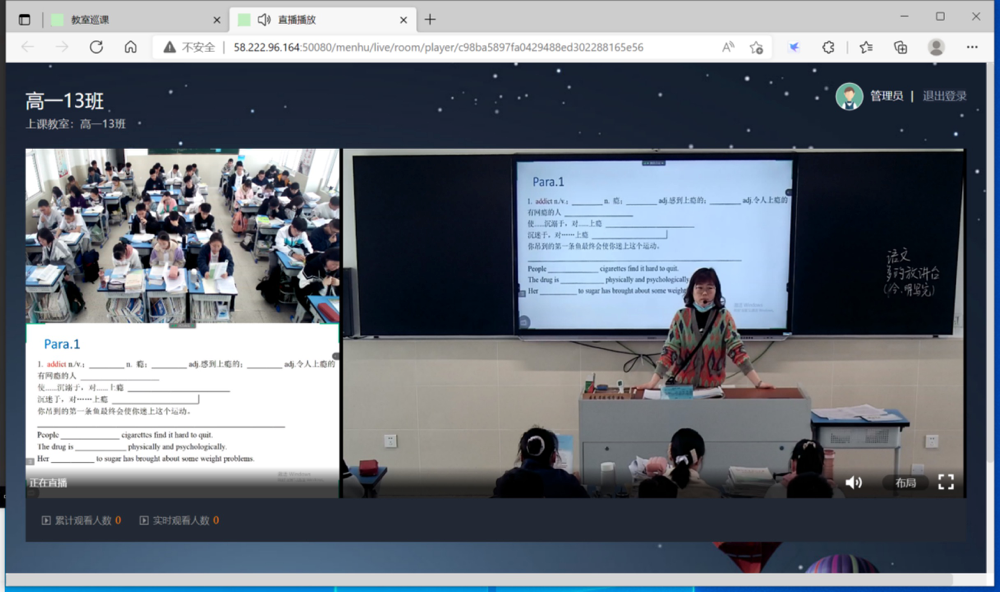Select the 直播播放 browser tab
This screenshot has height=592, width=1000.
[x=320, y=19]
